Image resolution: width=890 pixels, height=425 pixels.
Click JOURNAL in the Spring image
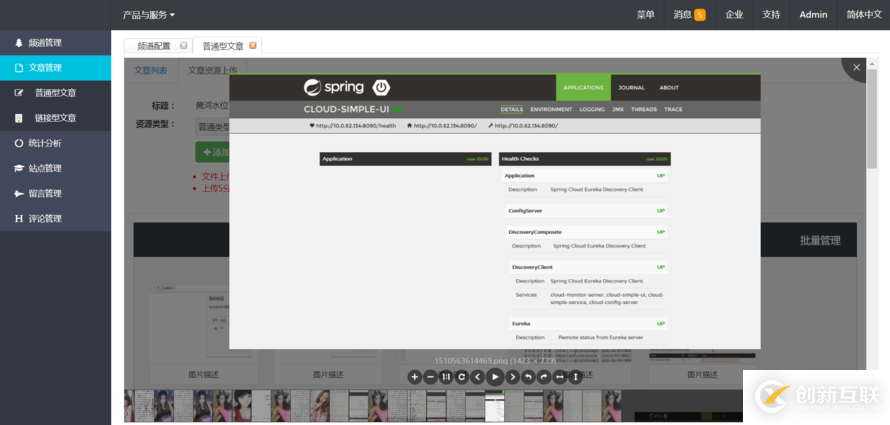[x=631, y=87]
